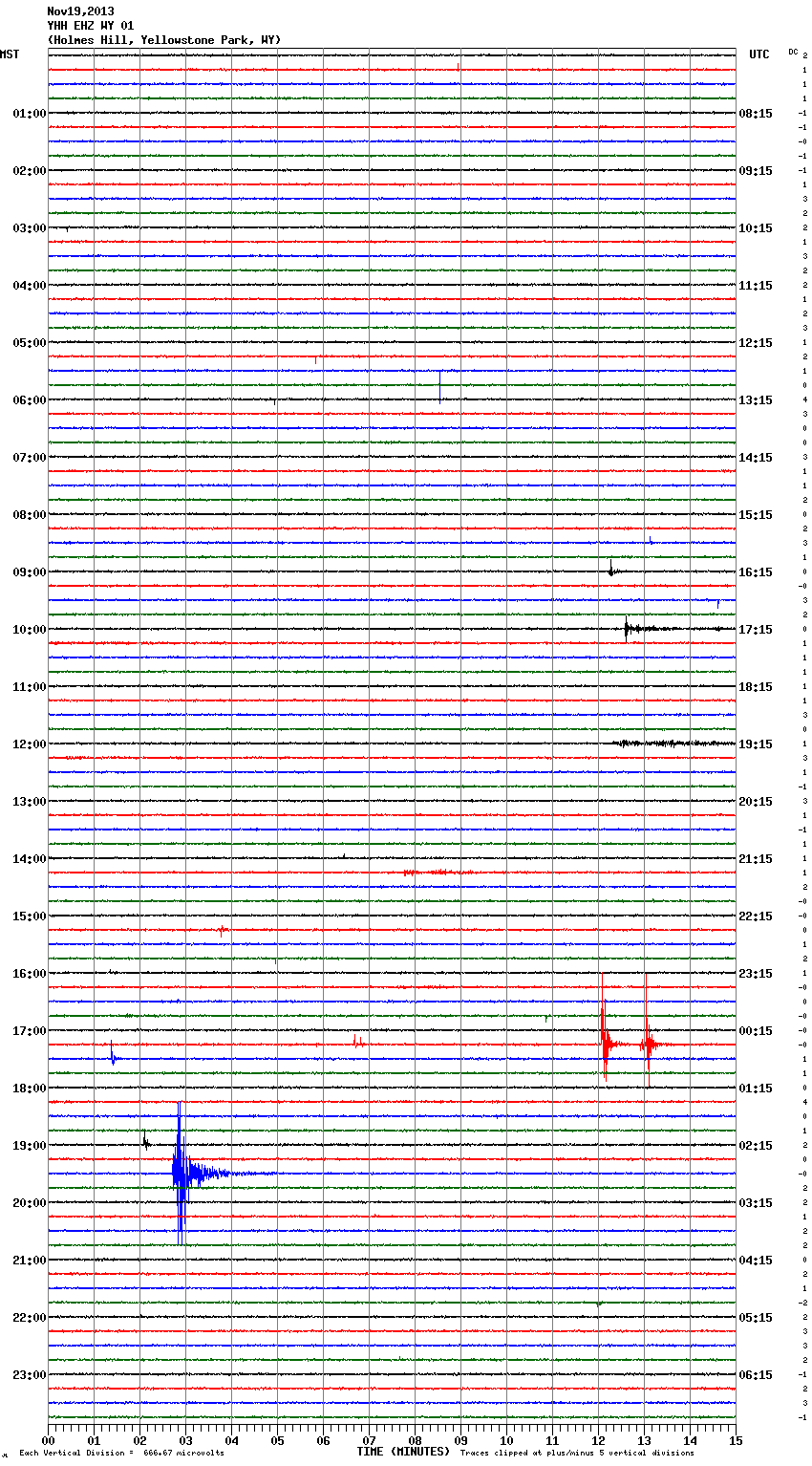812x1466 pixels.
Task: Select the 03:00 MST row label
Action: click(30, 228)
